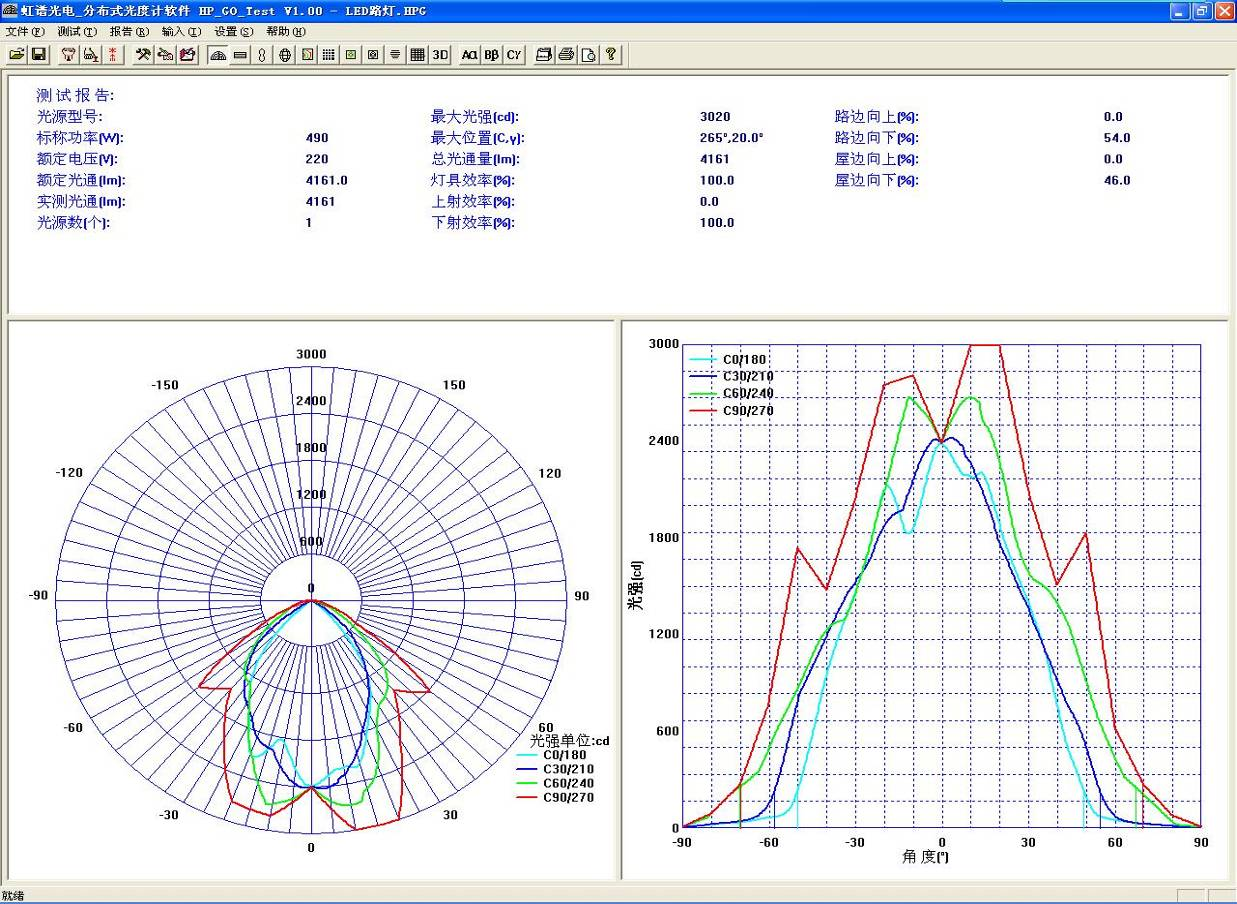Select the polar curve view icon

coord(218,55)
